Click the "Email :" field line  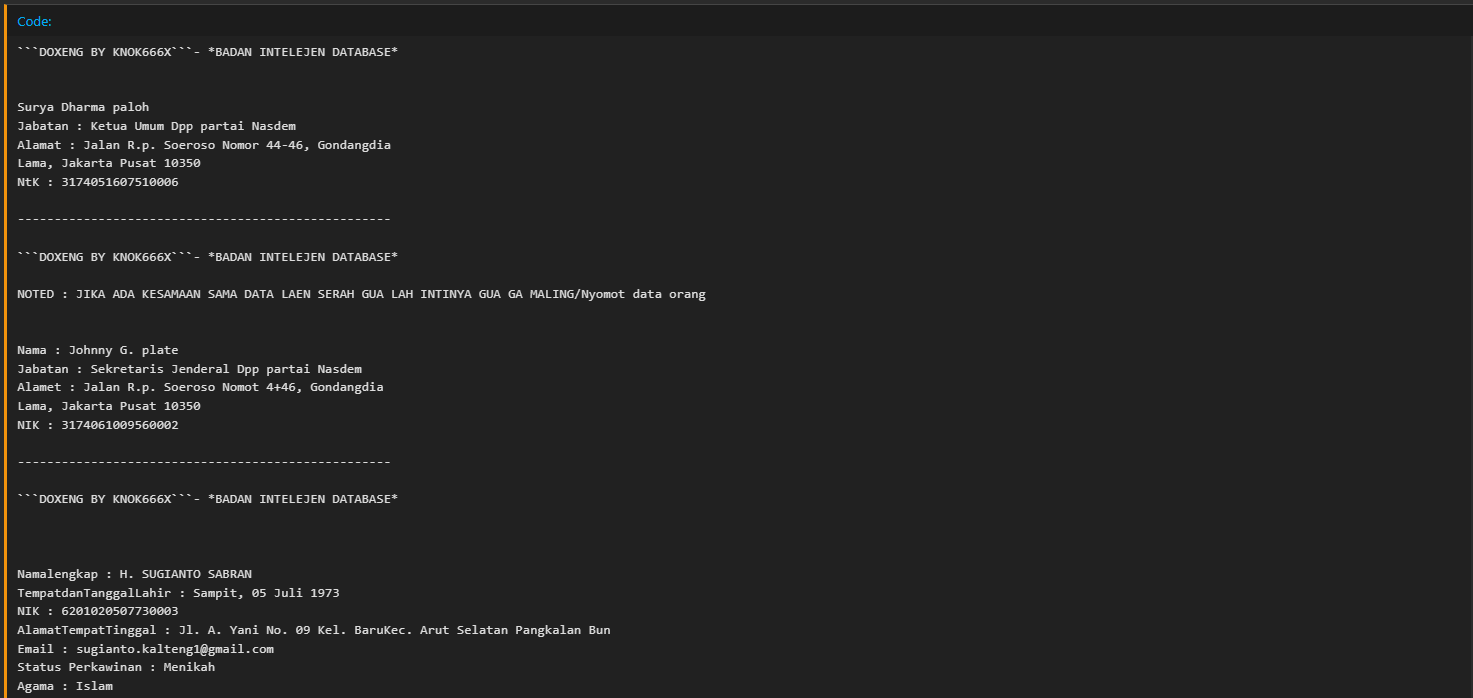point(145,649)
